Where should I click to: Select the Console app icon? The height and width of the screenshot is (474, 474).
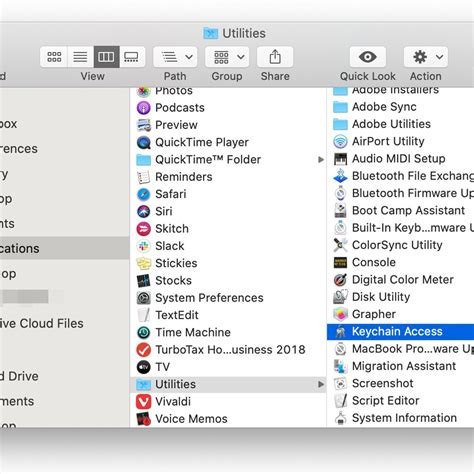(340, 262)
